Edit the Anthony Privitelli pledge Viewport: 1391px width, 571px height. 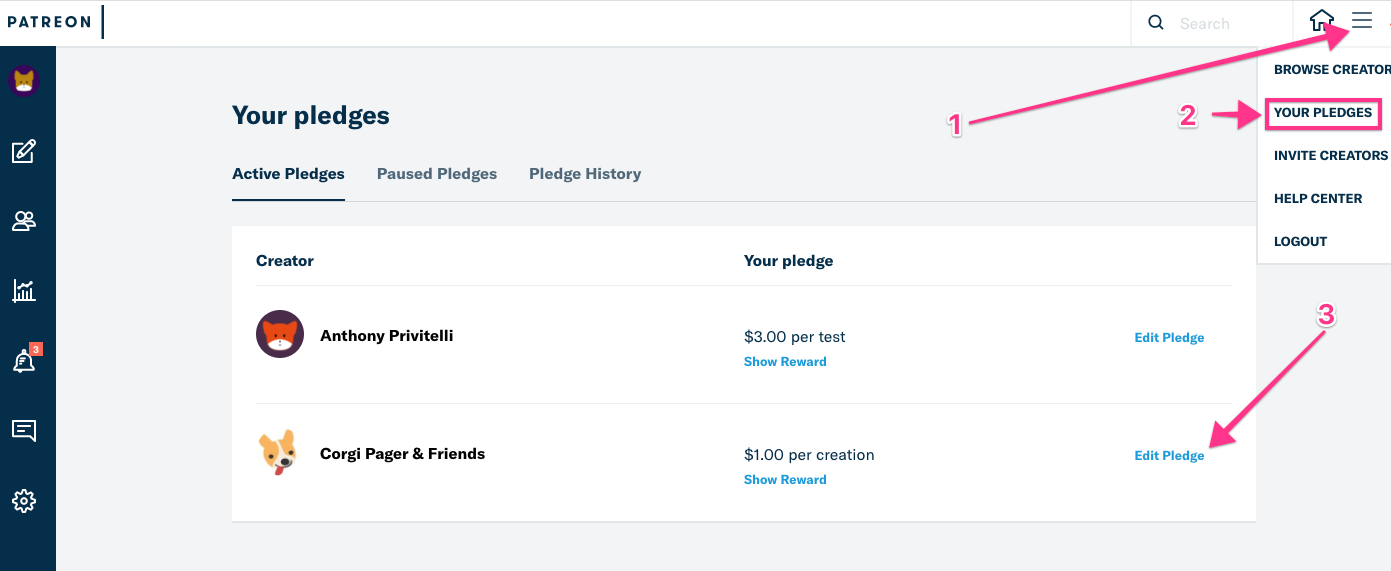[x=1169, y=338]
